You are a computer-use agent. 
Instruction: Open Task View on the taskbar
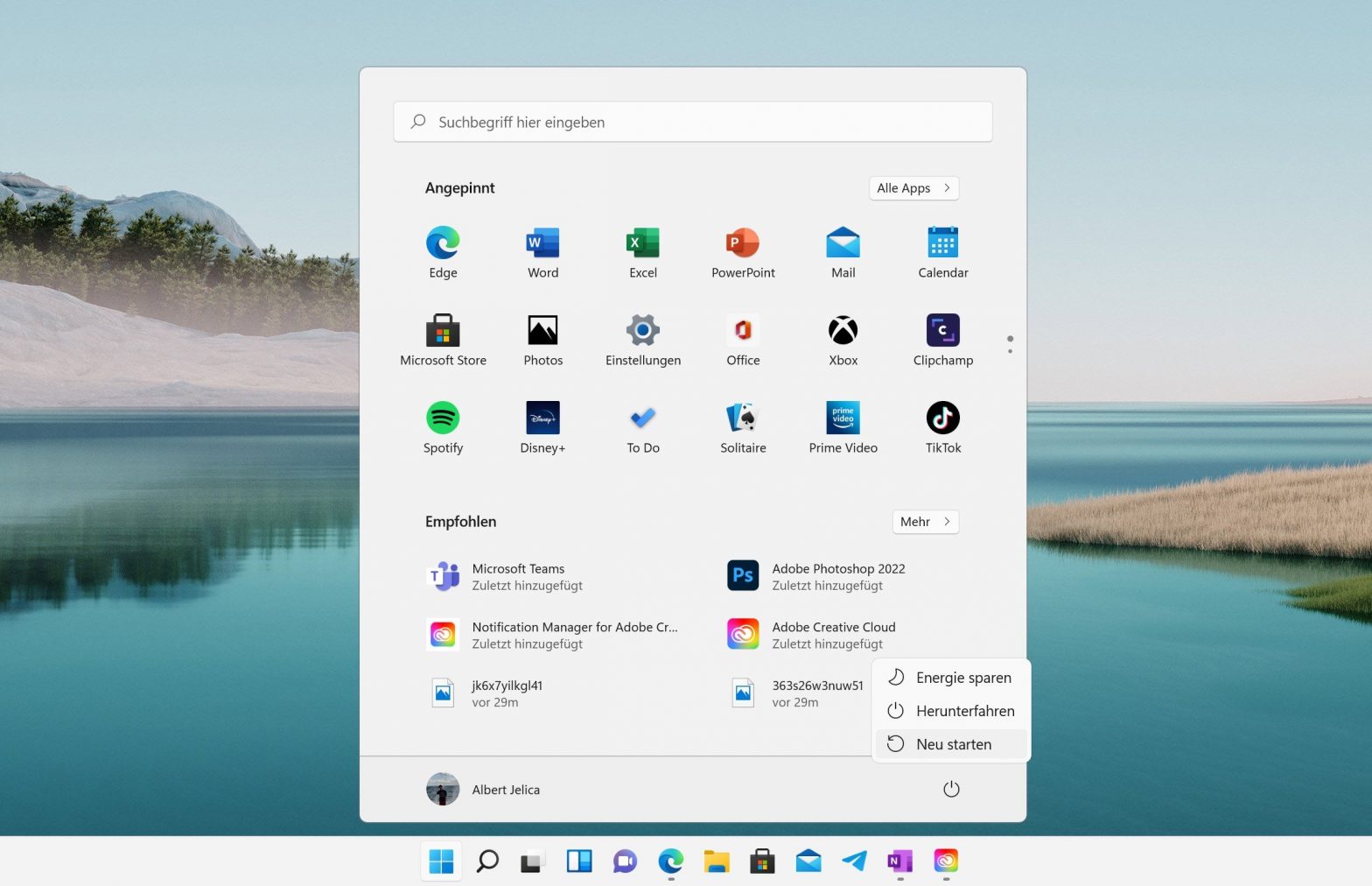(x=533, y=861)
